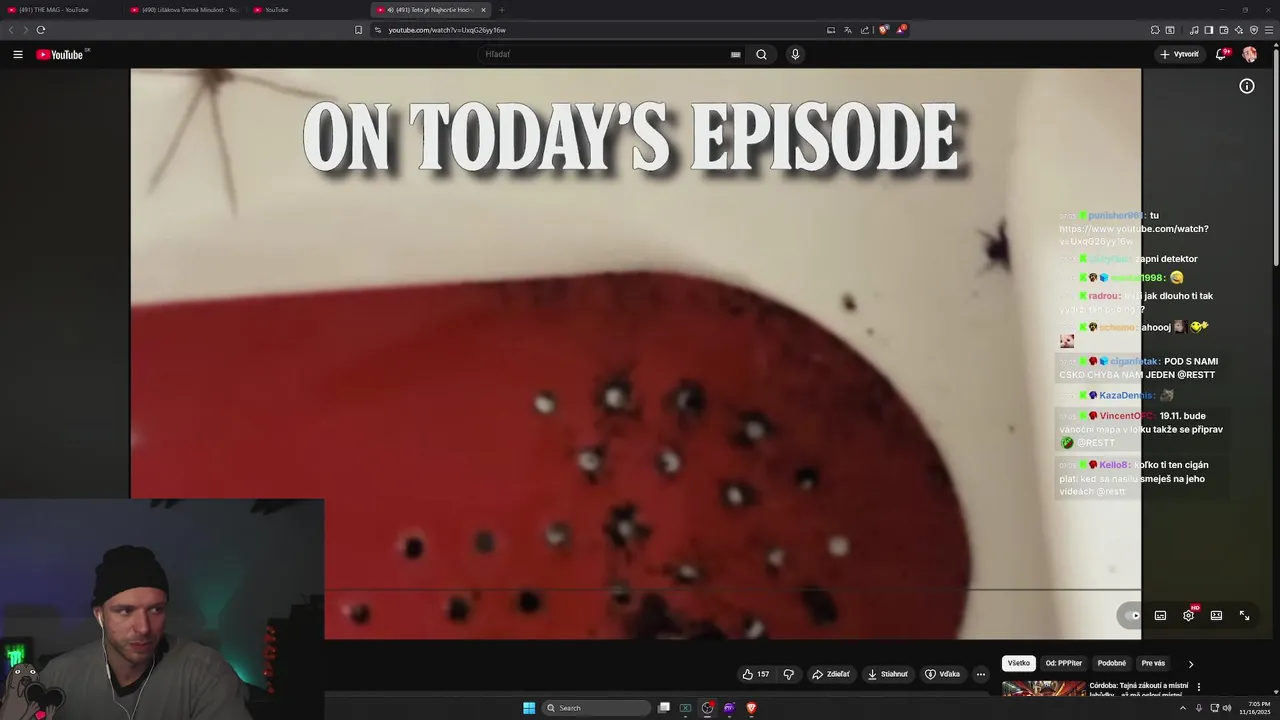Switch to Lišákova Temná Minulost tab
Screen dimensions: 1280x720
pos(185,10)
